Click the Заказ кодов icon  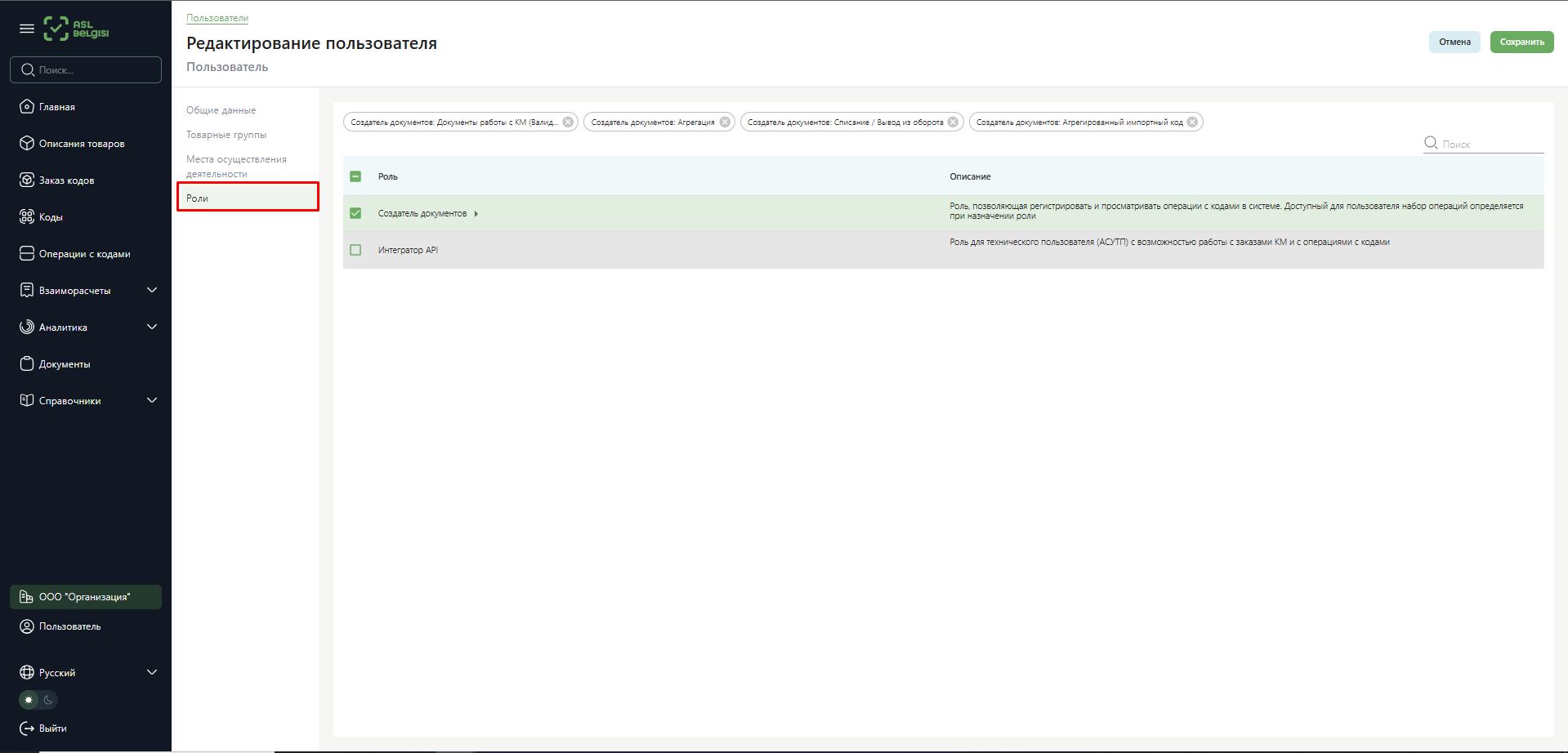(x=27, y=180)
